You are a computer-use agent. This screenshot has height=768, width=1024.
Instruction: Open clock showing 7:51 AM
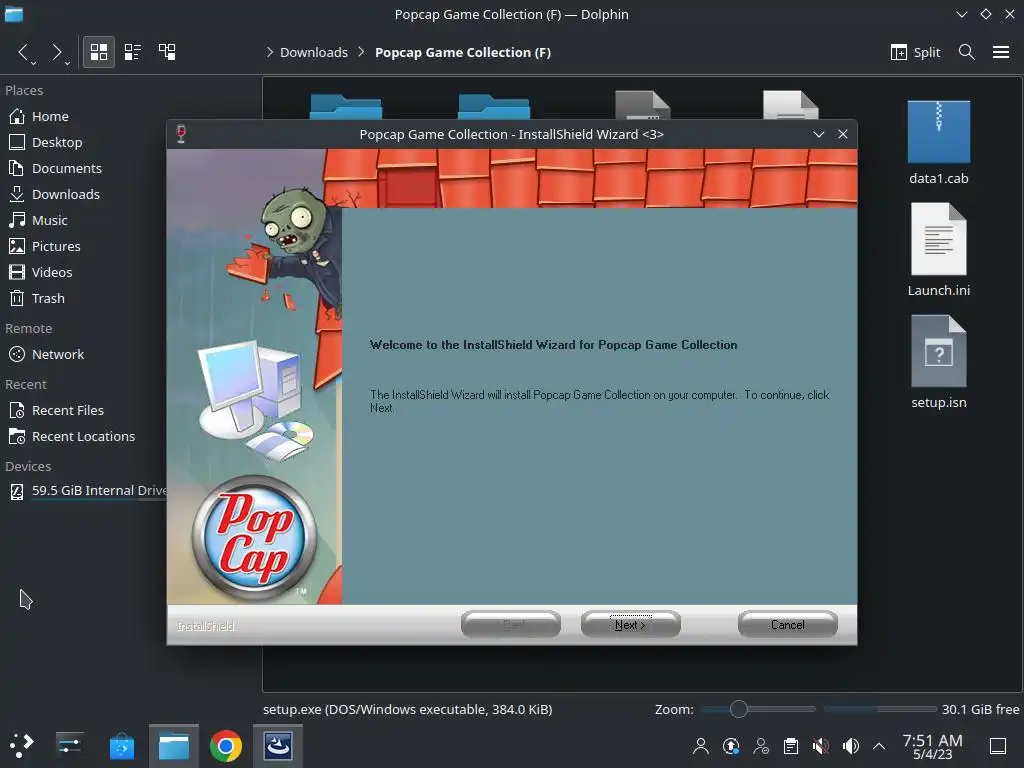pos(932,746)
